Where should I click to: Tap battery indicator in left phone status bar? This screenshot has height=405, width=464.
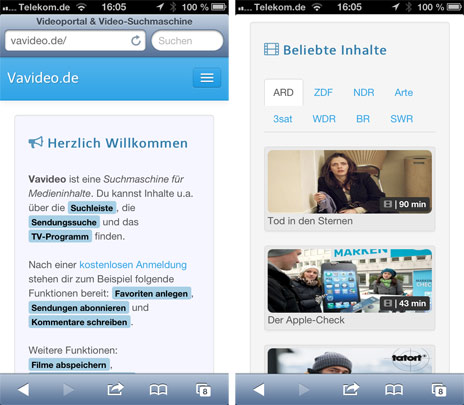click(x=219, y=7)
